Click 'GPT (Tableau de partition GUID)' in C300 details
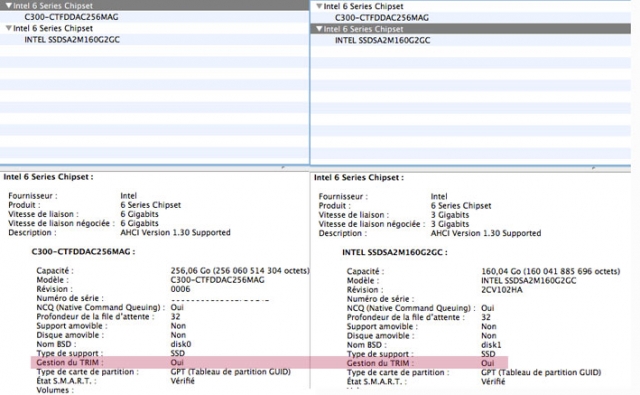 [x=231, y=372]
